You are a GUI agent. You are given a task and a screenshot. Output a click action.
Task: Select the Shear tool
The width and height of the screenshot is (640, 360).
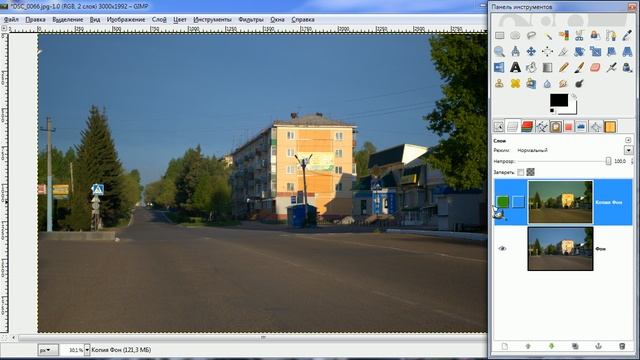click(611, 51)
